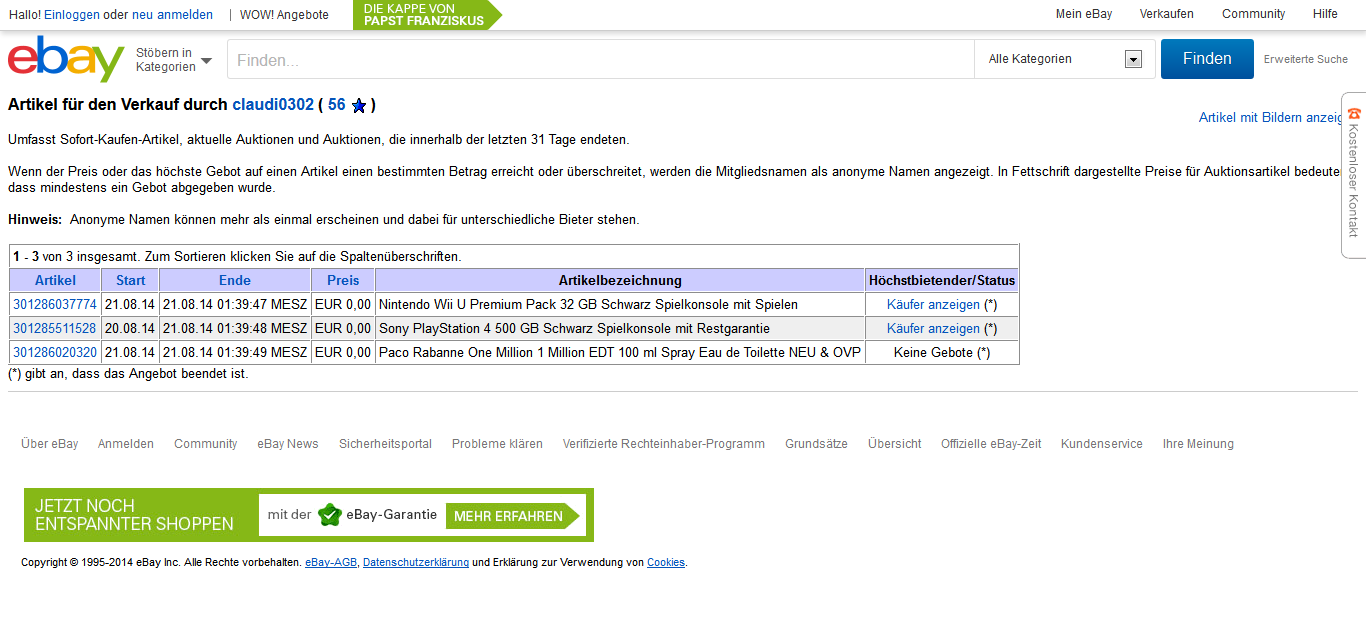Open item number 301286020320

click(55, 352)
